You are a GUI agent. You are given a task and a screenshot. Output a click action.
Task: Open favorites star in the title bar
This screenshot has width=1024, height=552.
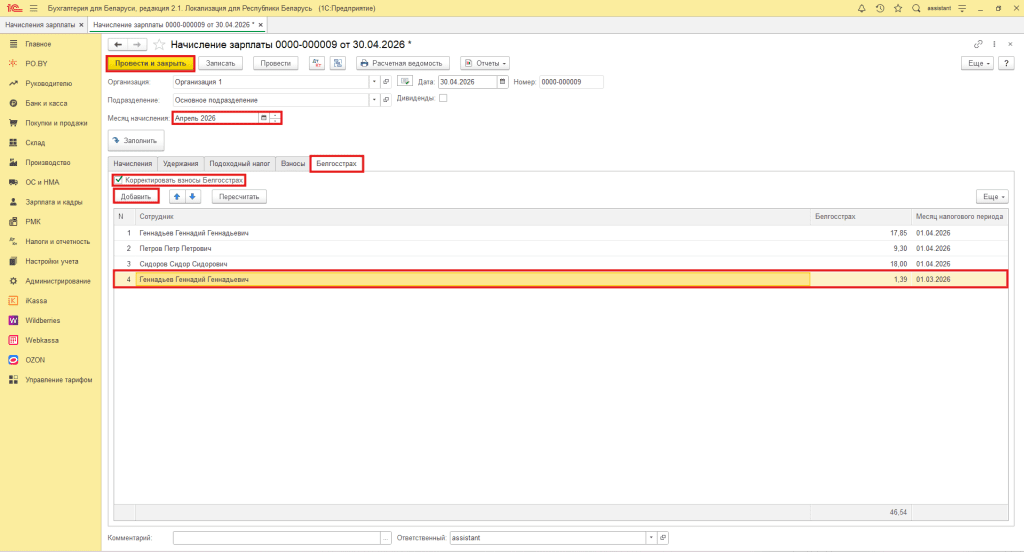click(x=898, y=8)
